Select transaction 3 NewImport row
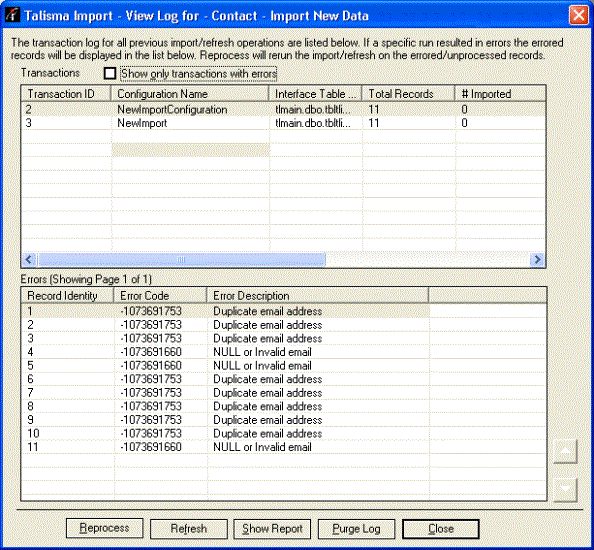 point(283,123)
